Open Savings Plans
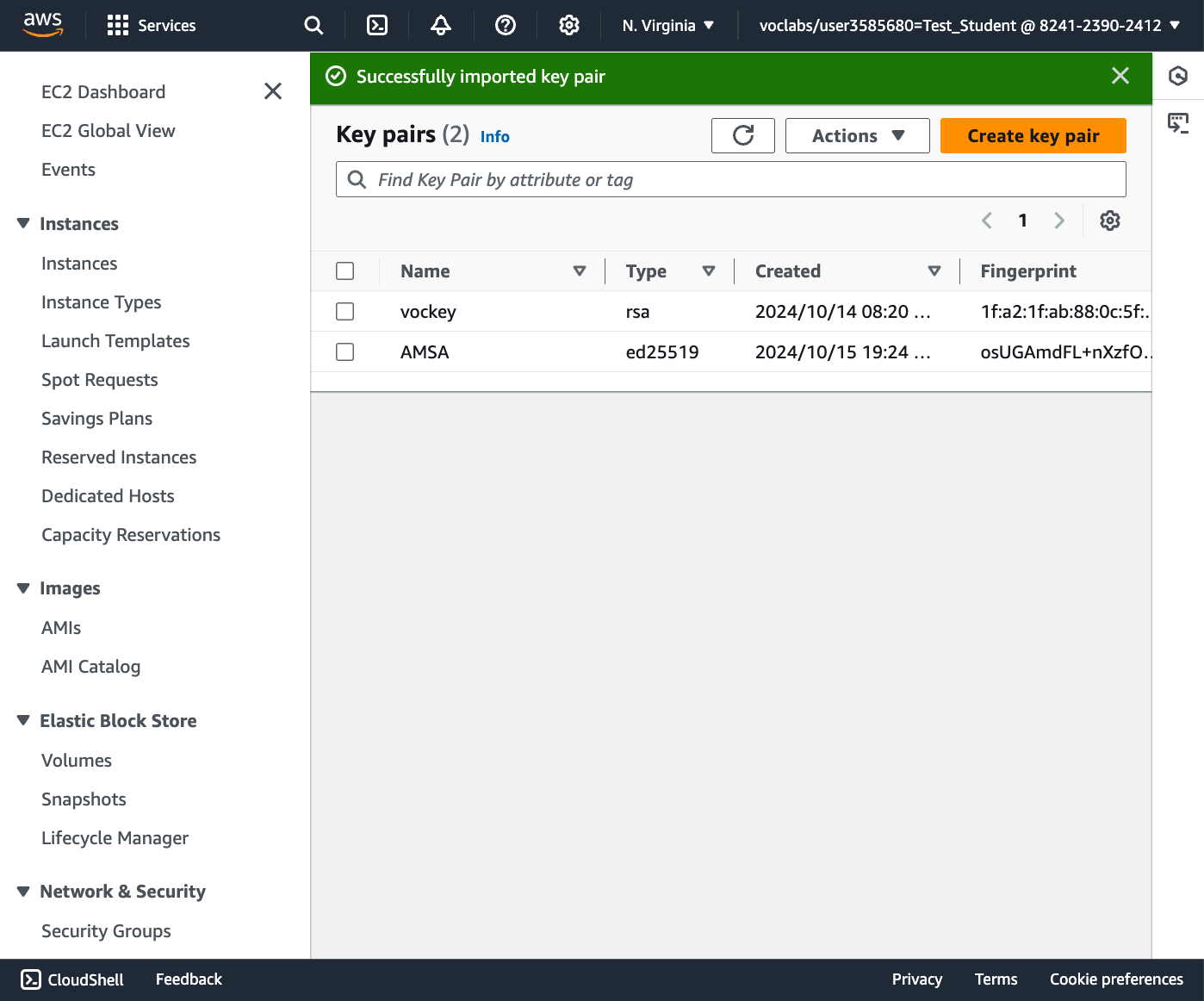 [x=97, y=419]
